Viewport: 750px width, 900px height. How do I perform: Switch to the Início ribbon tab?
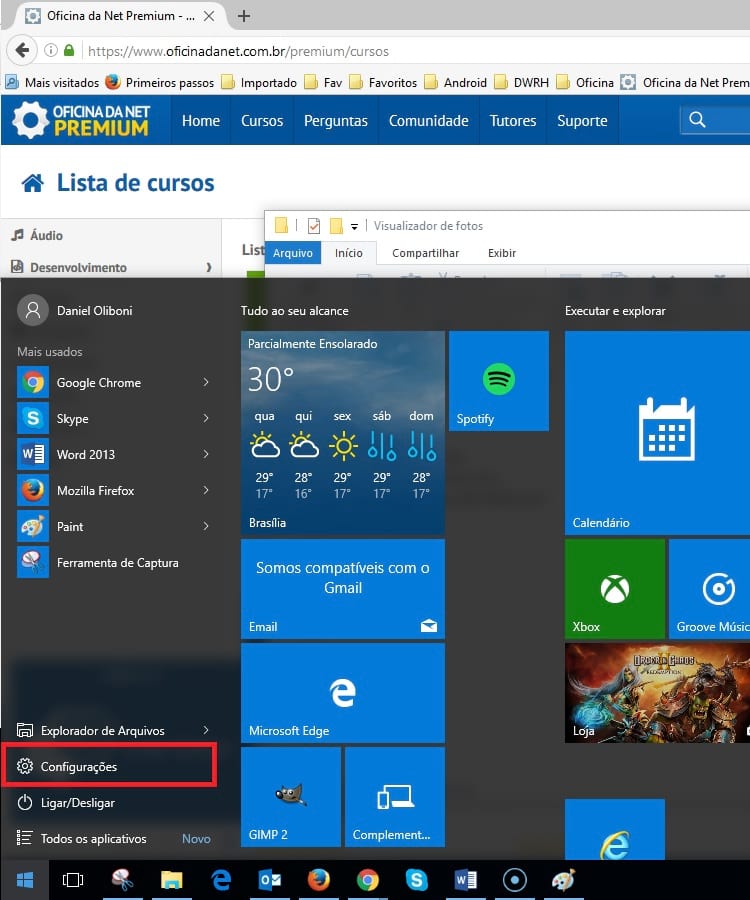pyautogui.click(x=349, y=253)
